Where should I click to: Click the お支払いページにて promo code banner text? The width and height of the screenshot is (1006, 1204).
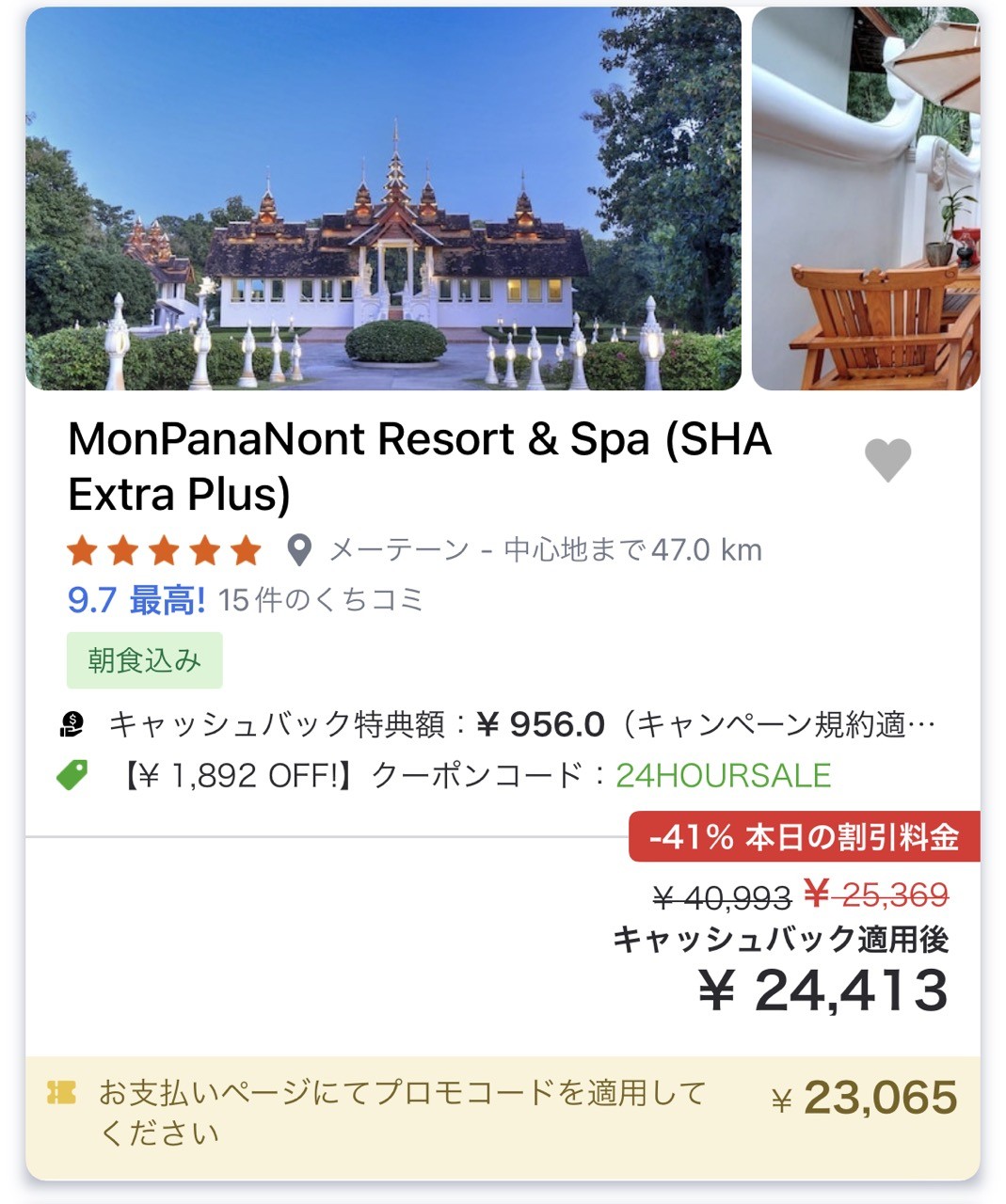[x=403, y=1113]
